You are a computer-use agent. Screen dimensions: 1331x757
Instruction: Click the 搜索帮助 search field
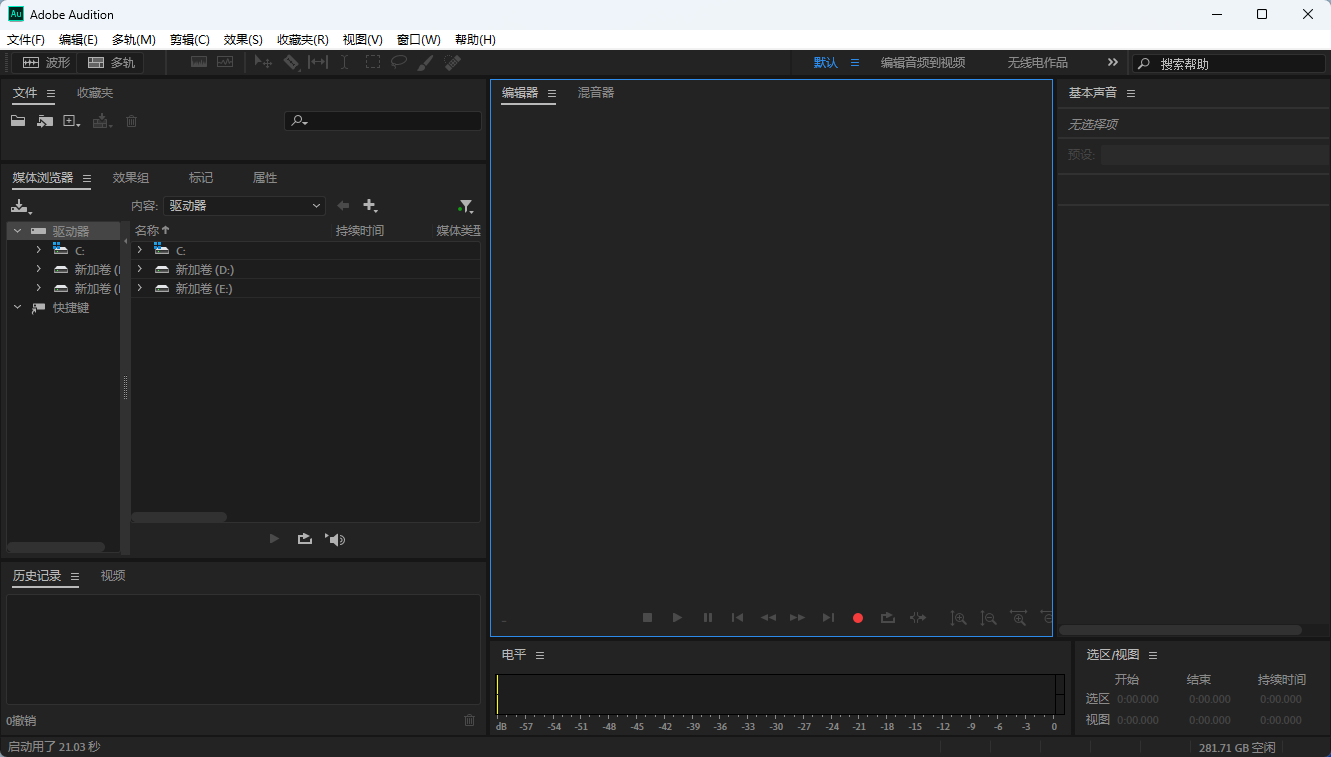point(1230,62)
